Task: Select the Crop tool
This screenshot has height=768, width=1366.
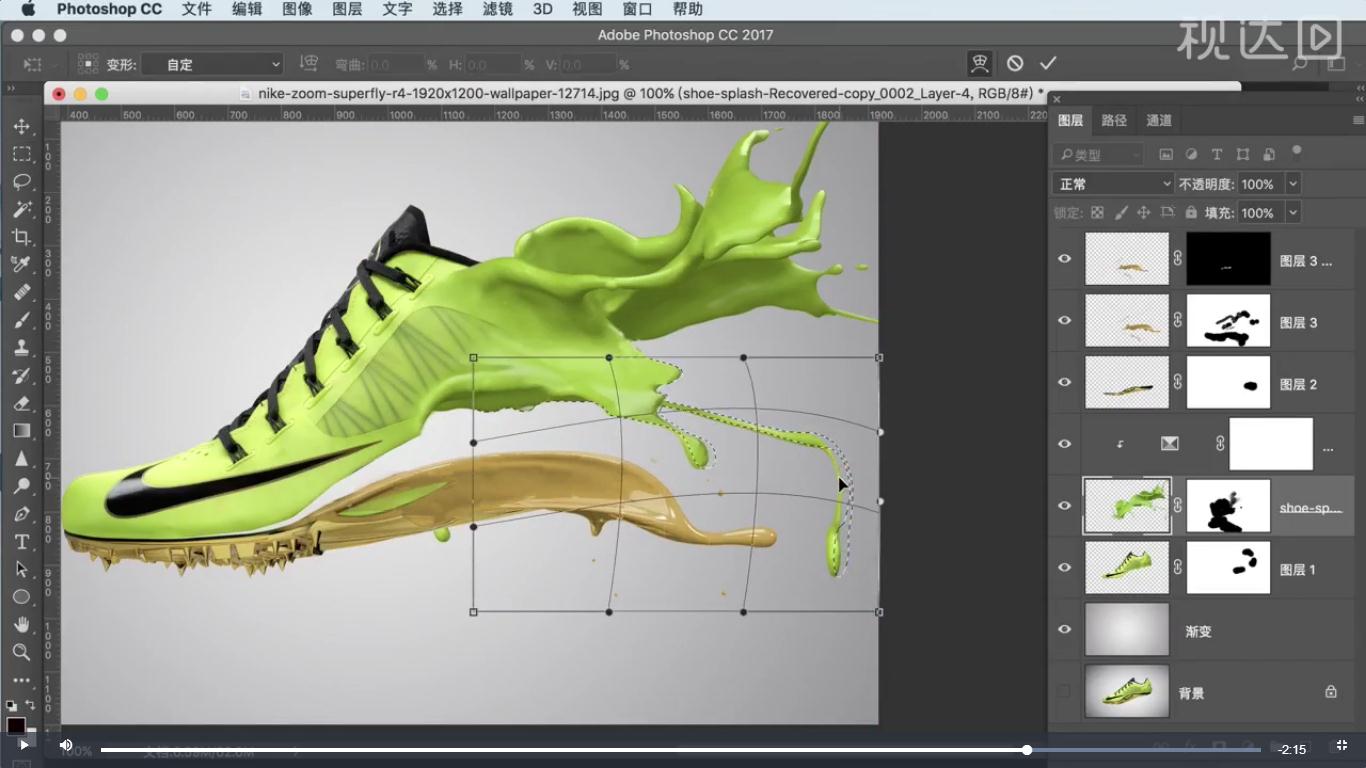Action: point(21,237)
